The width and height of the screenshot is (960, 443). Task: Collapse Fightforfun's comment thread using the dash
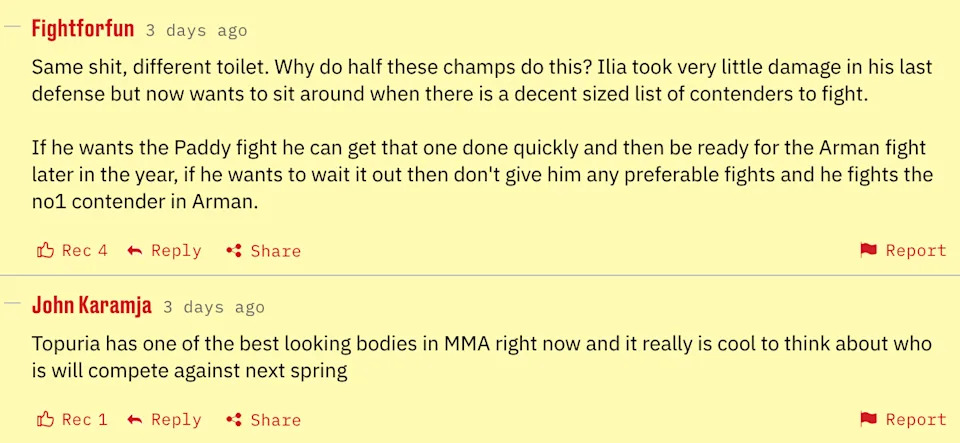click(x=12, y=27)
